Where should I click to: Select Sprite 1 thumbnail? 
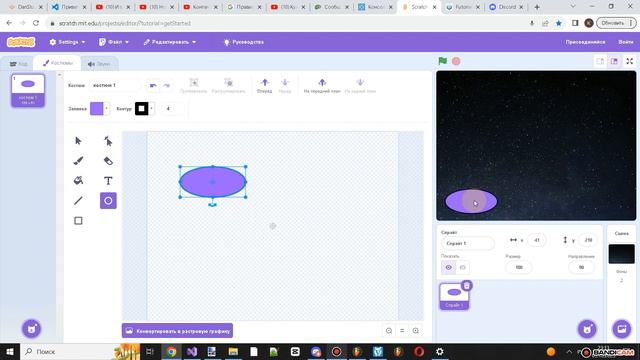tap(454, 296)
